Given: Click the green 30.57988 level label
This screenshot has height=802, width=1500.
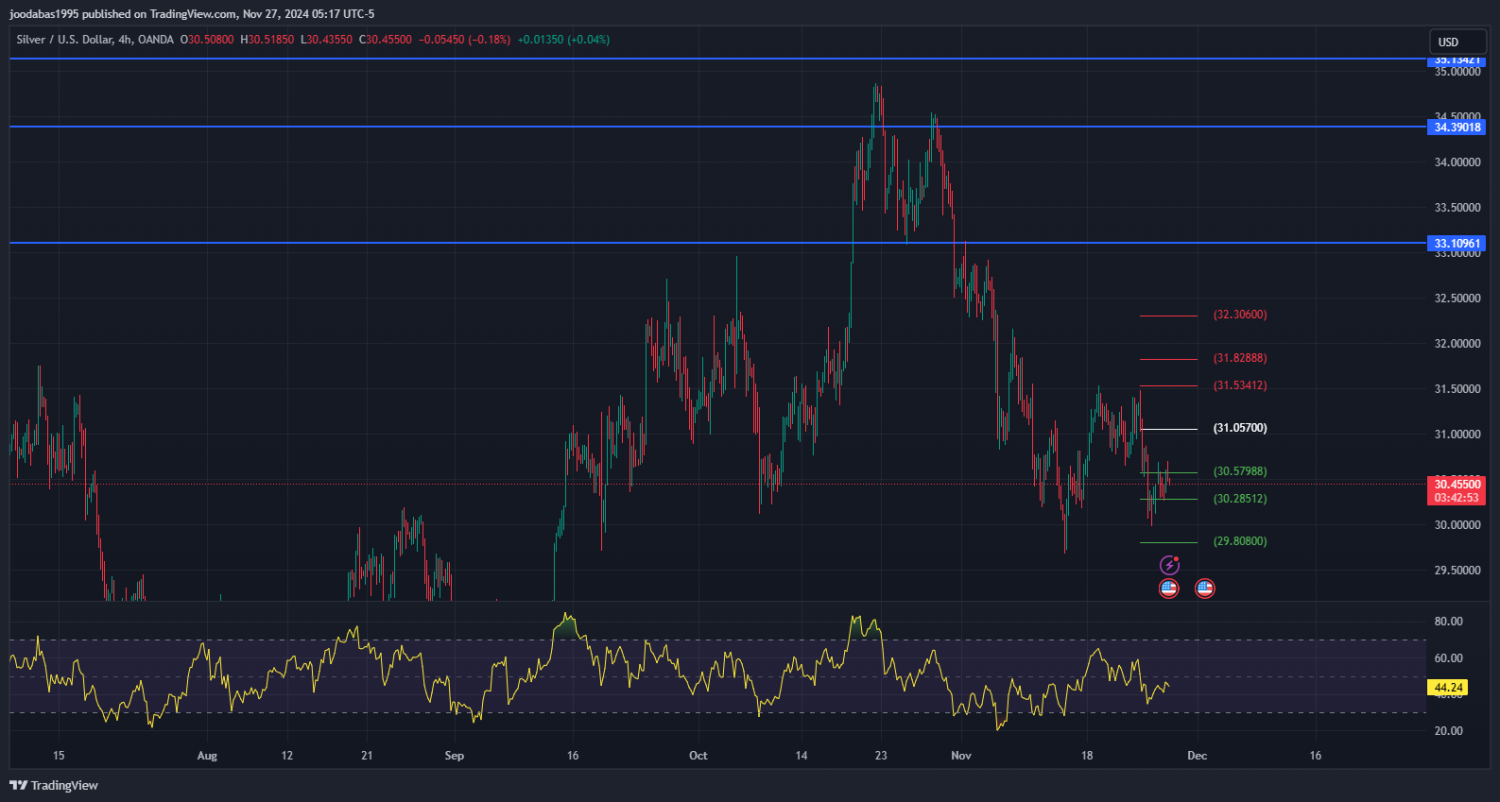Looking at the screenshot, I should pyautogui.click(x=1240, y=471).
